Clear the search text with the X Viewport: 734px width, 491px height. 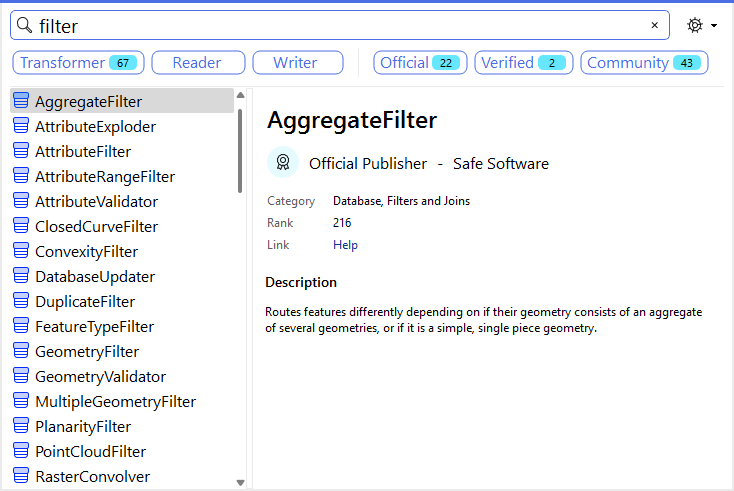click(x=654, y=26)
